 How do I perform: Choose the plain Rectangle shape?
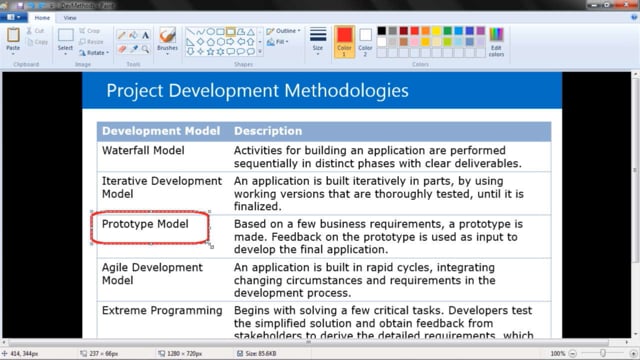pyautogui.click(x=220, y=31)
